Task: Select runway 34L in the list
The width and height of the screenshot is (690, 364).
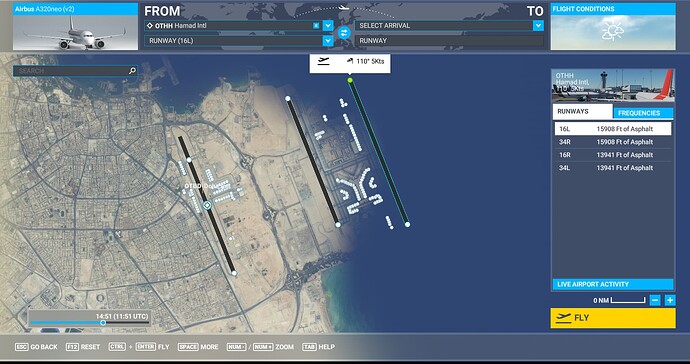Action: (613, 168)
